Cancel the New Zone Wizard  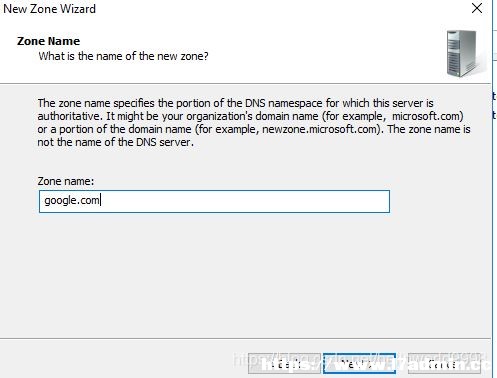444,363
